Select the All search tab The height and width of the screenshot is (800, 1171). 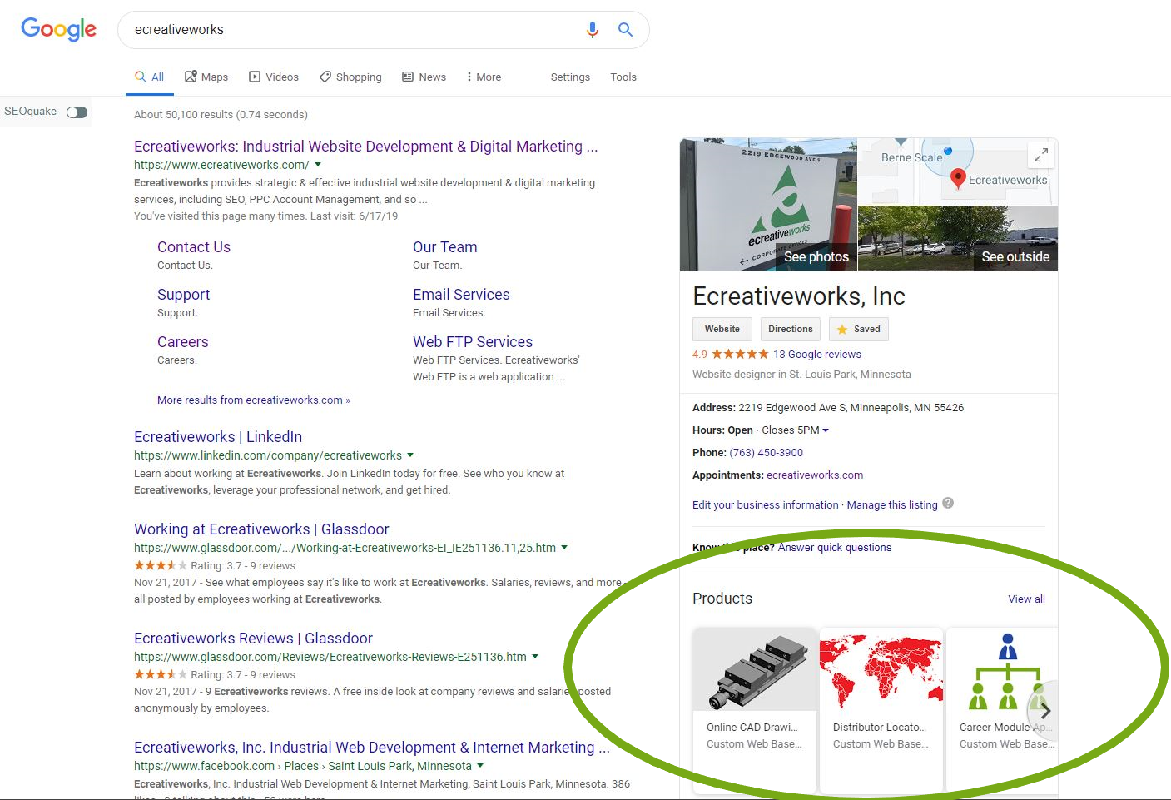coord(149,77)
